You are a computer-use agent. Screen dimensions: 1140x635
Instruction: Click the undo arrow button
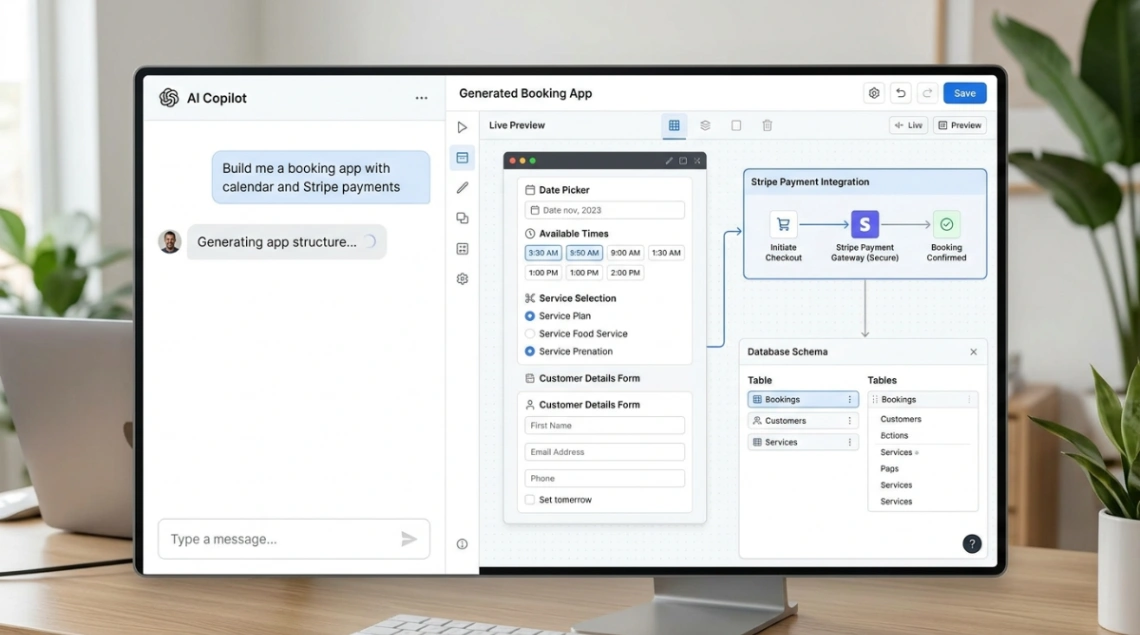click(x=900, y=93)
